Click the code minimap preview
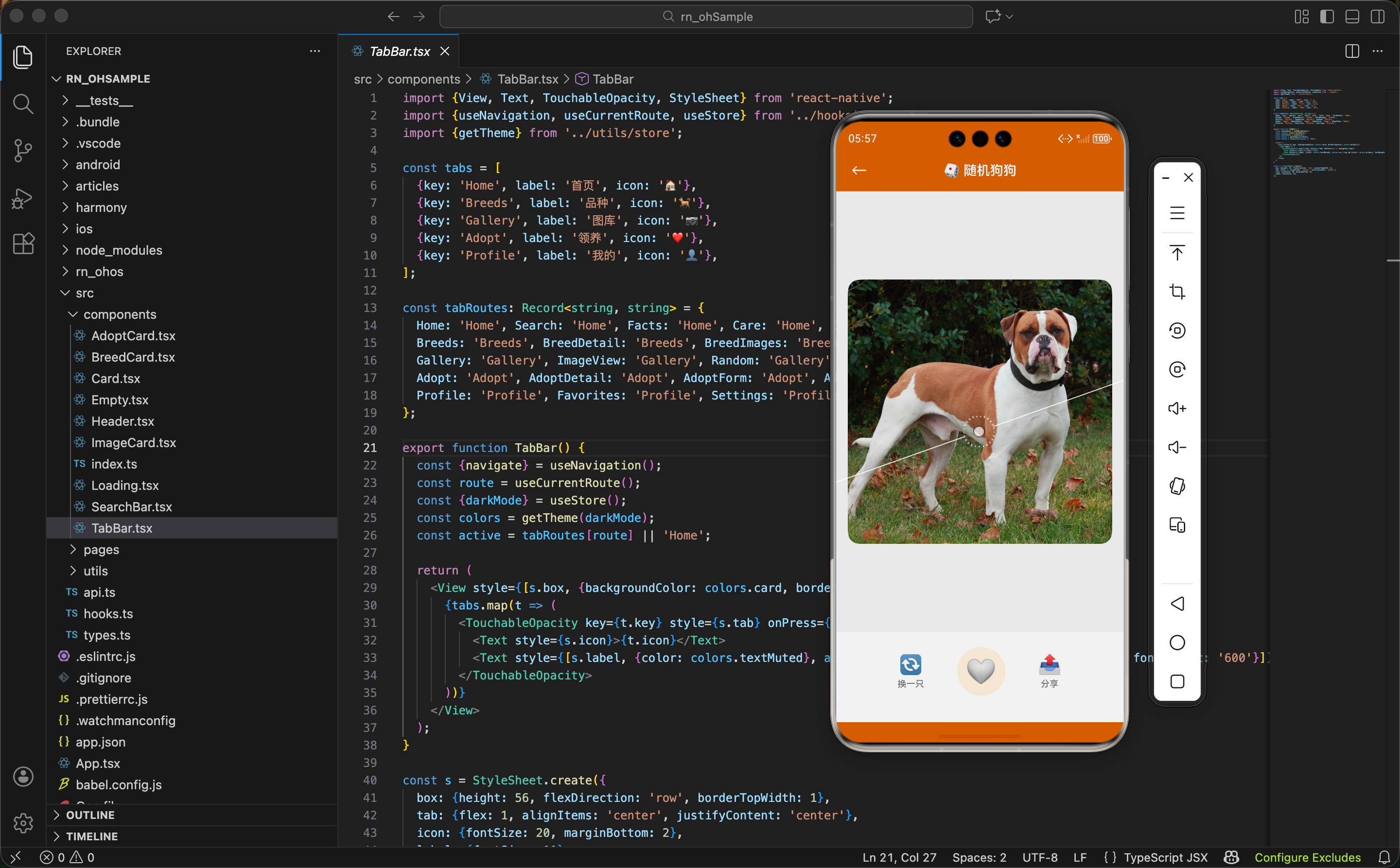Screen dimensions: 1400x868 point(1327,133)
